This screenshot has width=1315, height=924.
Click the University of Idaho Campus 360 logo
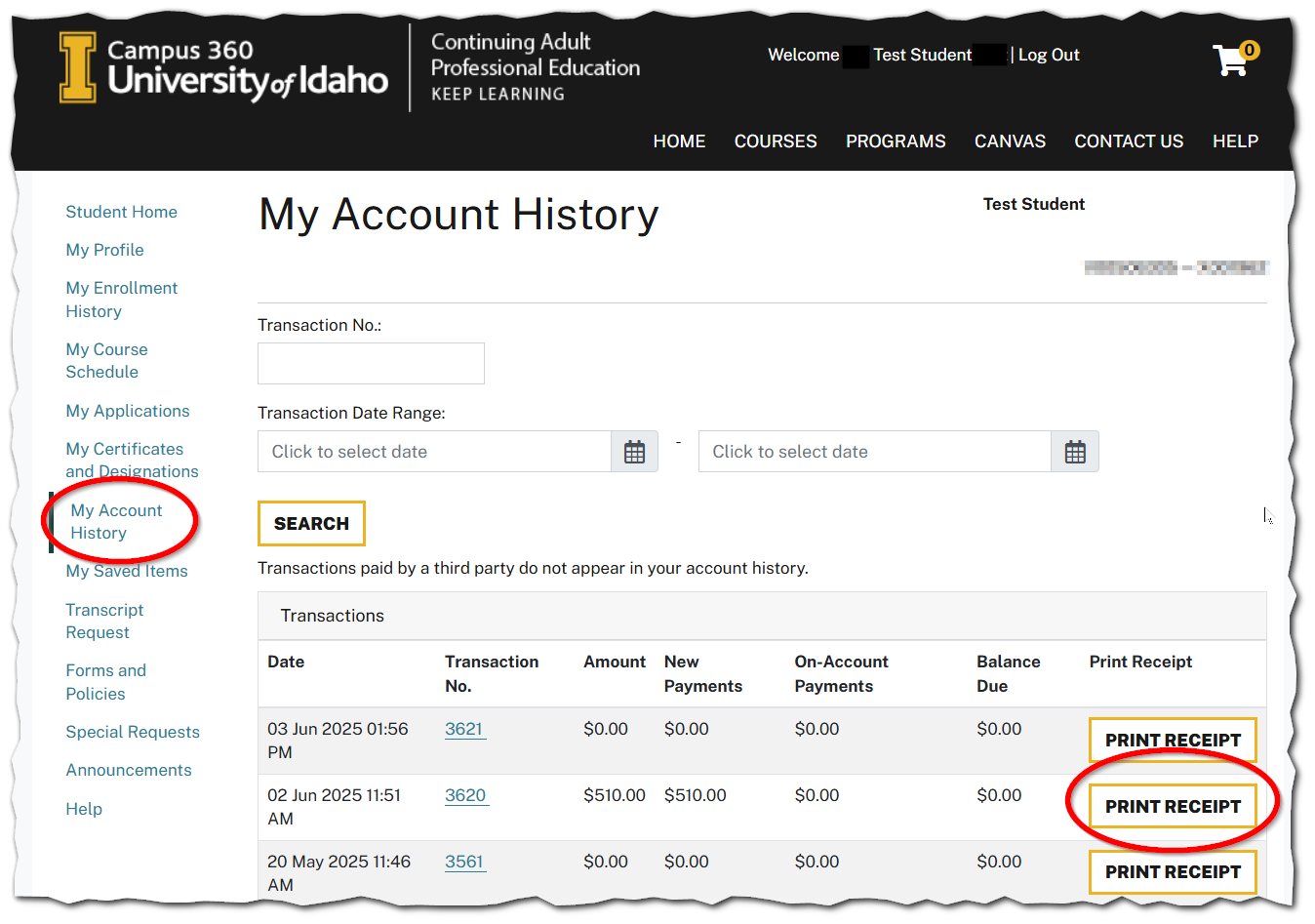[223, 66]
